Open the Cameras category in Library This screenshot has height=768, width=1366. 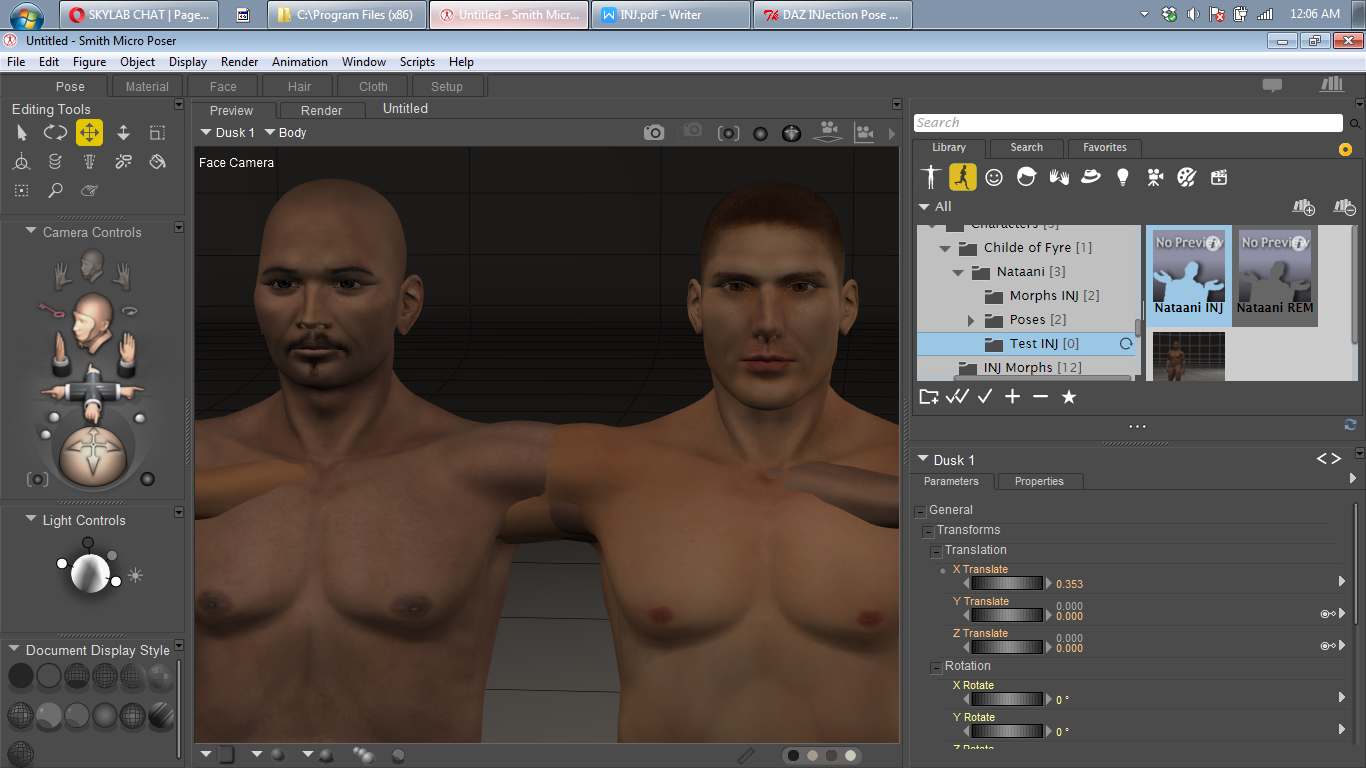point(1155,177)
